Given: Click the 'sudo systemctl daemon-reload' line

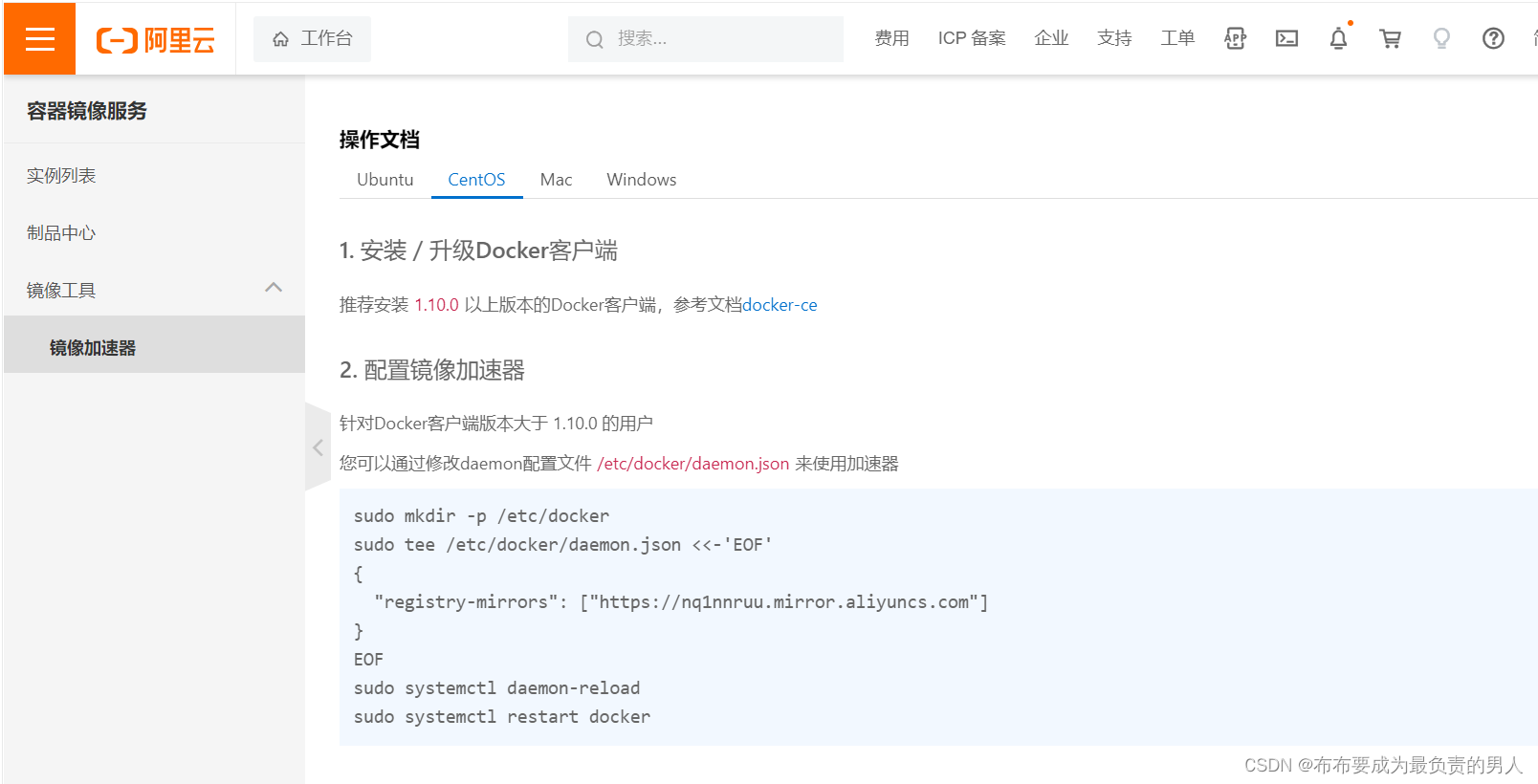Looking at the screenshot, I should tap(496, 688).
